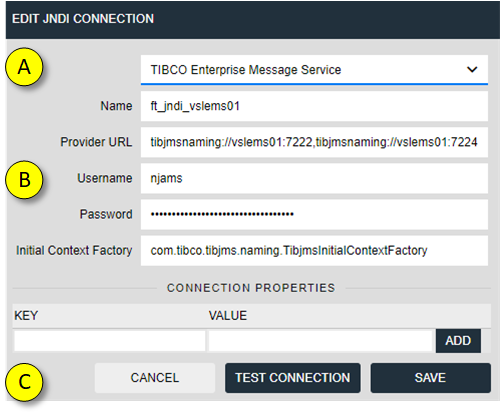The image size is (501, 415).
Task: Add a connection property with ADD
Action: pos(458,341)
